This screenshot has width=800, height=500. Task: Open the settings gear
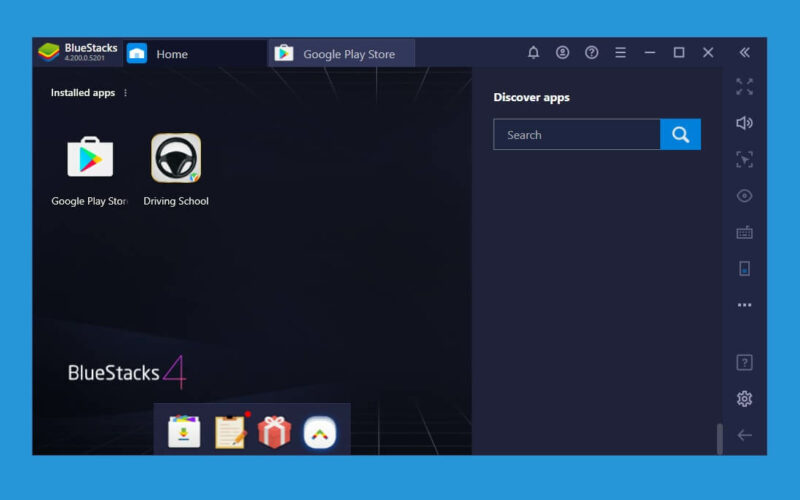coord(744,398)
